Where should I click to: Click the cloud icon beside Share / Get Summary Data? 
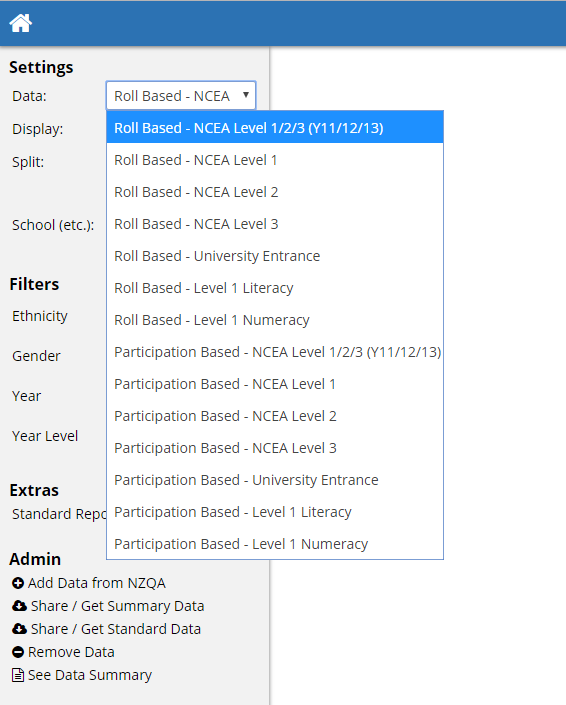[19, 606]
